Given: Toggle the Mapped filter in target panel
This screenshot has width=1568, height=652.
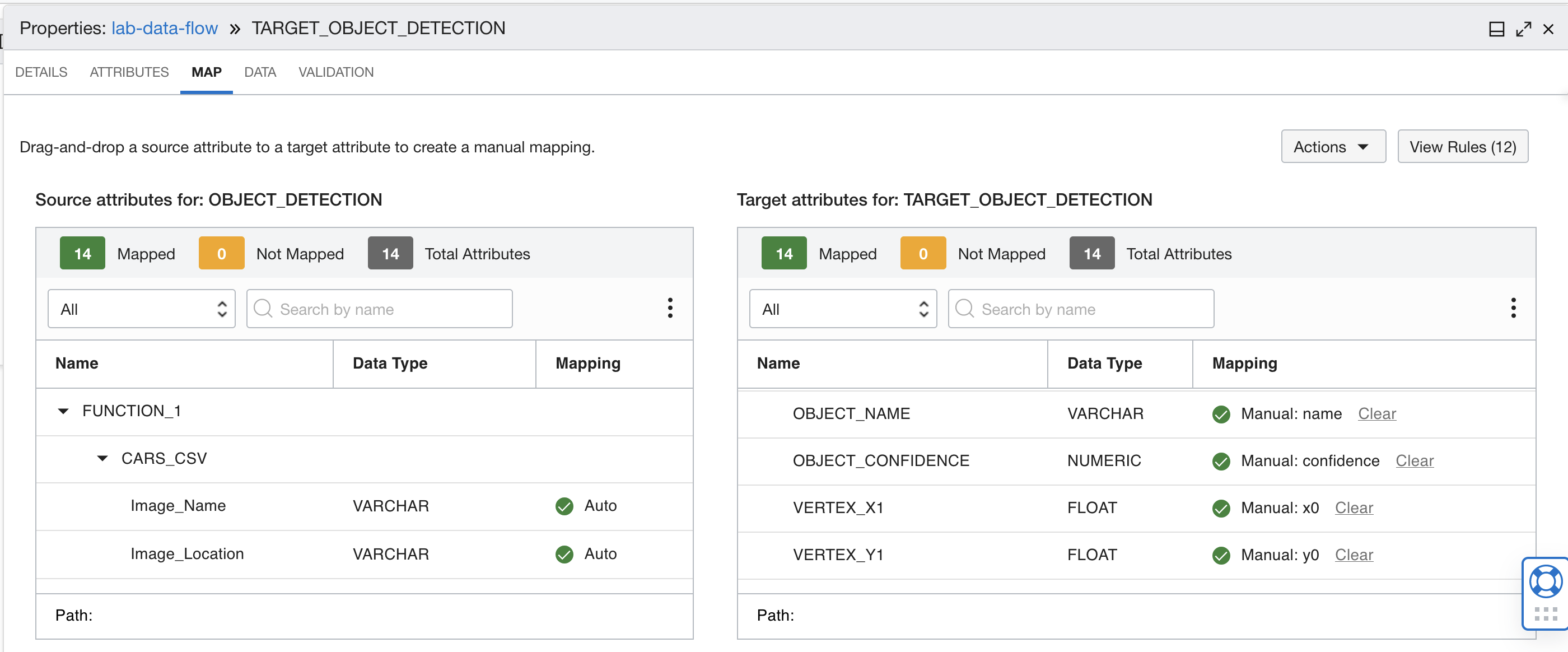Looking at the screenshot, I should tap(783, 253).
